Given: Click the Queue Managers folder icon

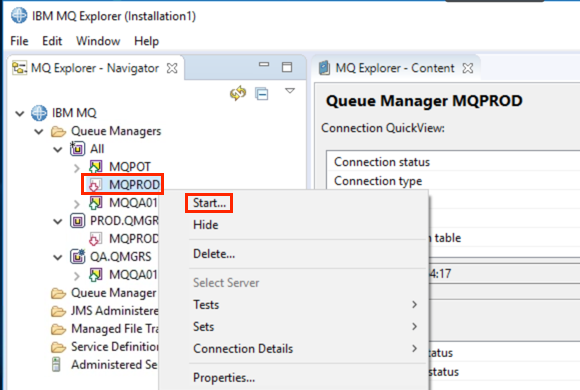Looking at the screenshot, I should [x=58, y=131].
